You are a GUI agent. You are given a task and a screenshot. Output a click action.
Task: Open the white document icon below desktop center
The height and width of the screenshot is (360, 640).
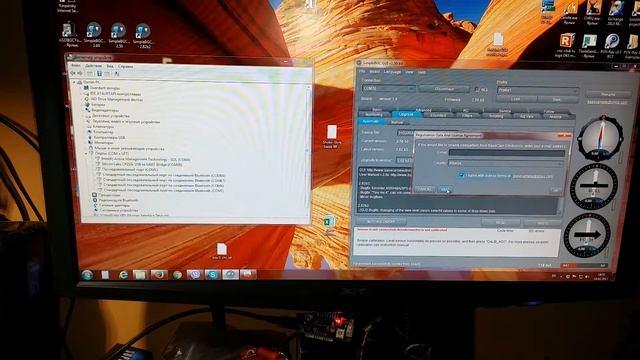pyautogui.click(x=222, y=251)
